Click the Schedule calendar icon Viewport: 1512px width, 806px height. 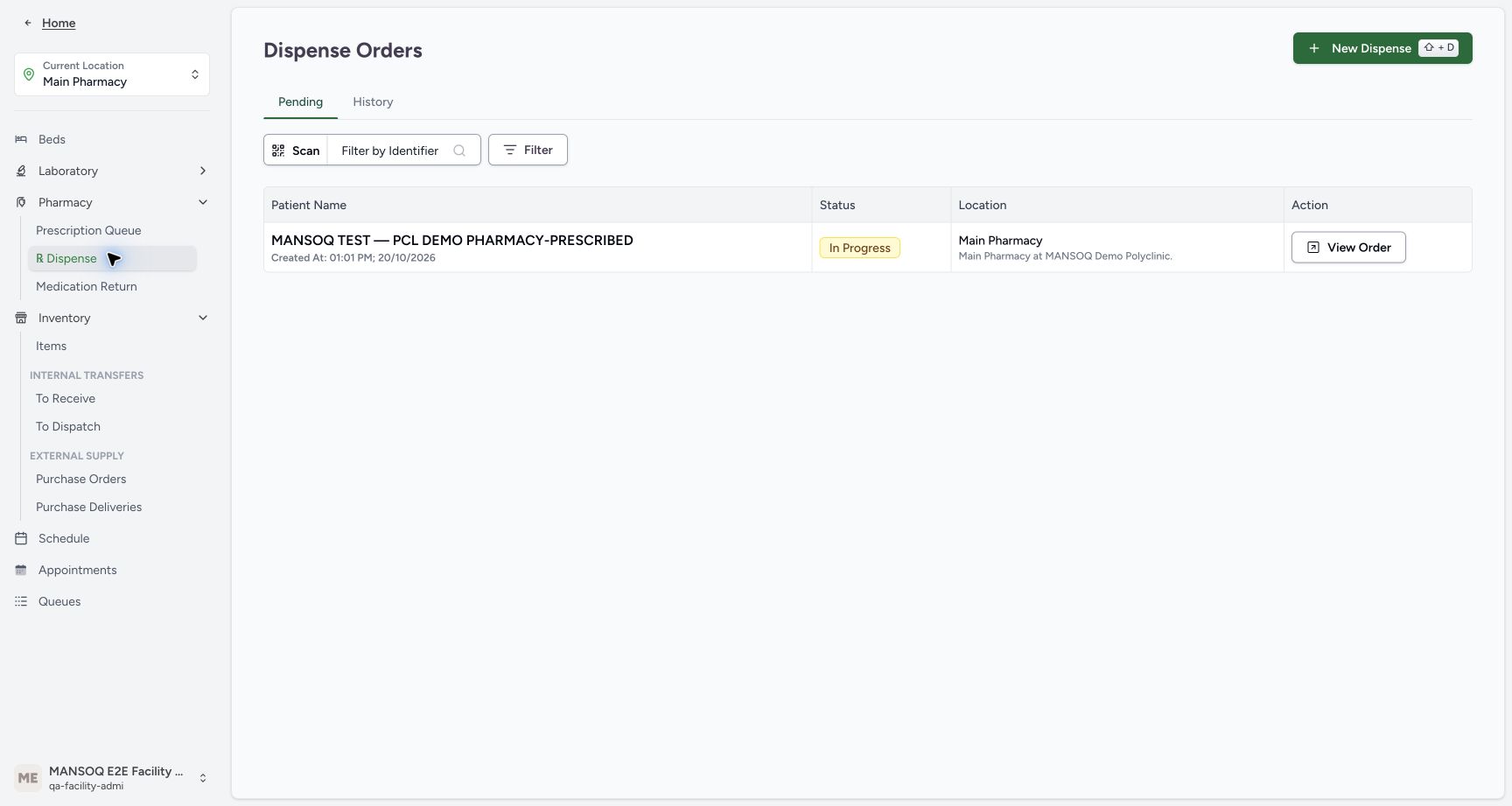pos(21,538)
